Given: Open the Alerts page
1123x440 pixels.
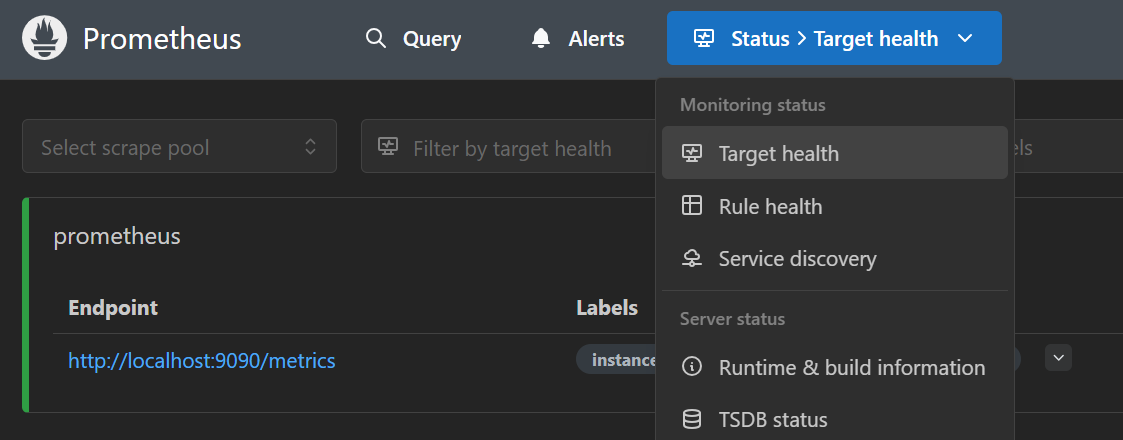Looking at the screenshot, I should click(x=578, y=39).
